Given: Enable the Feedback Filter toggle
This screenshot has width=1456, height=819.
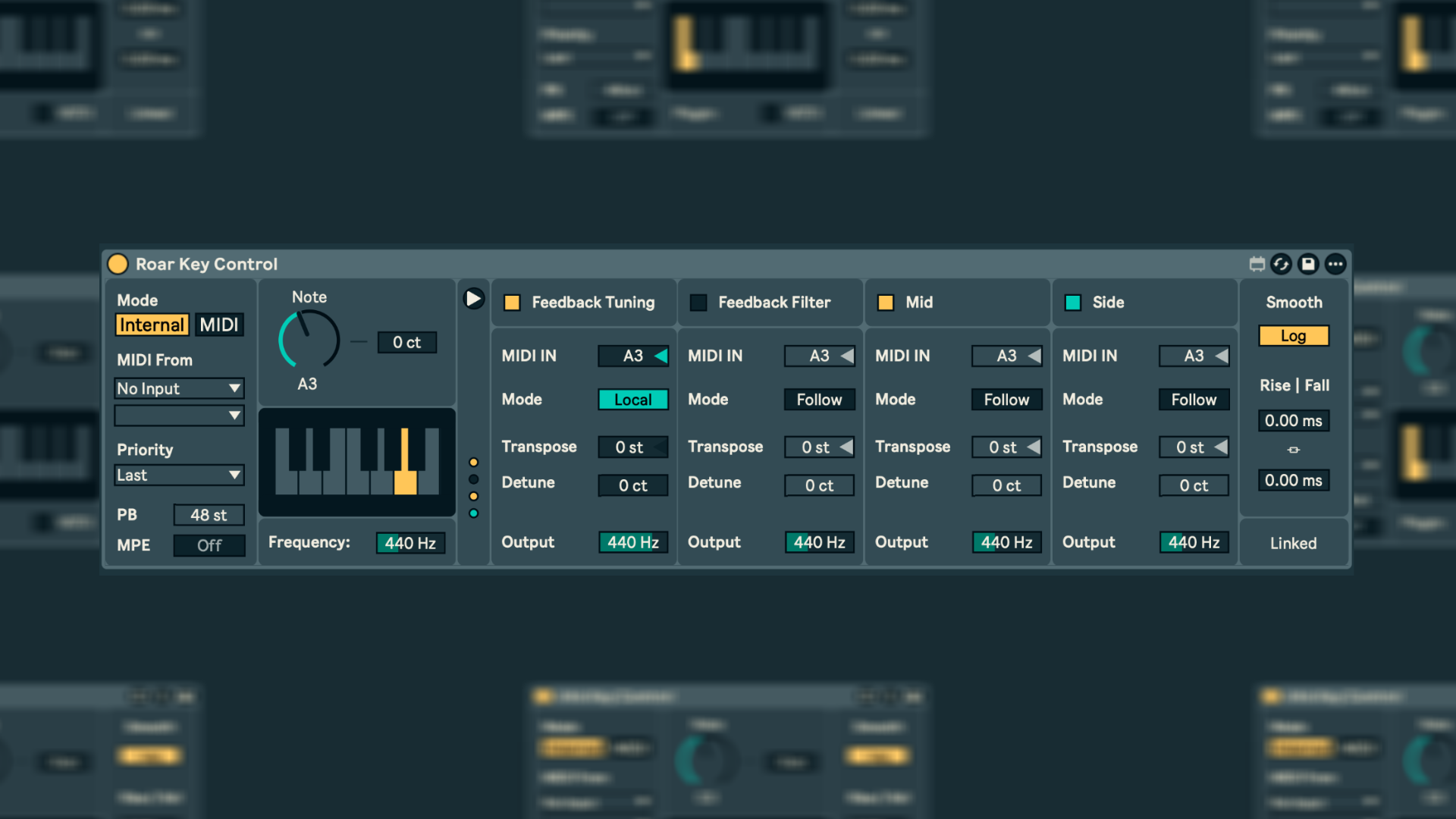Looking at the screenshot, I should pyautogui.click(x=698, y=303).
